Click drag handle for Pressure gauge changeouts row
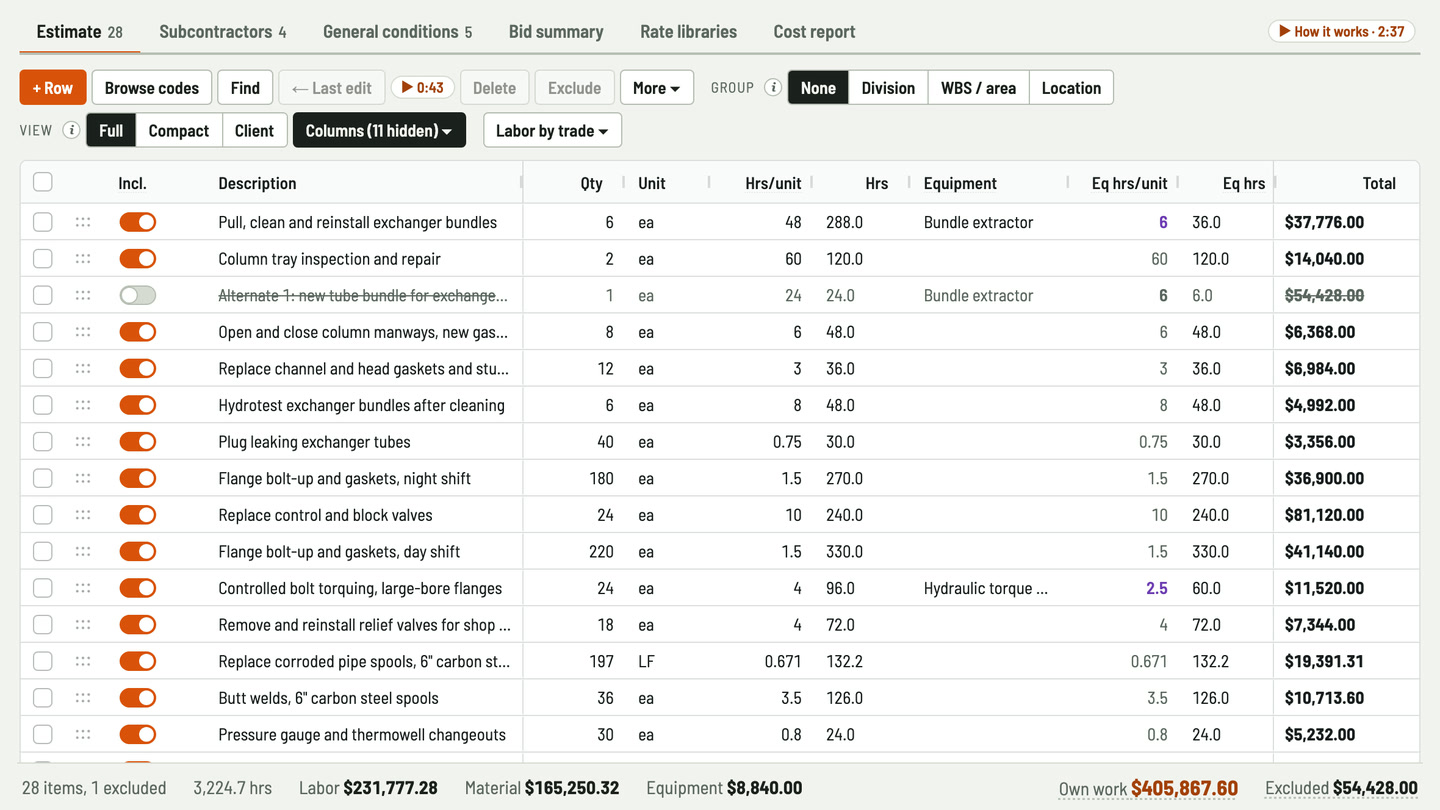 pyautogui.click(x=83, y=735)
